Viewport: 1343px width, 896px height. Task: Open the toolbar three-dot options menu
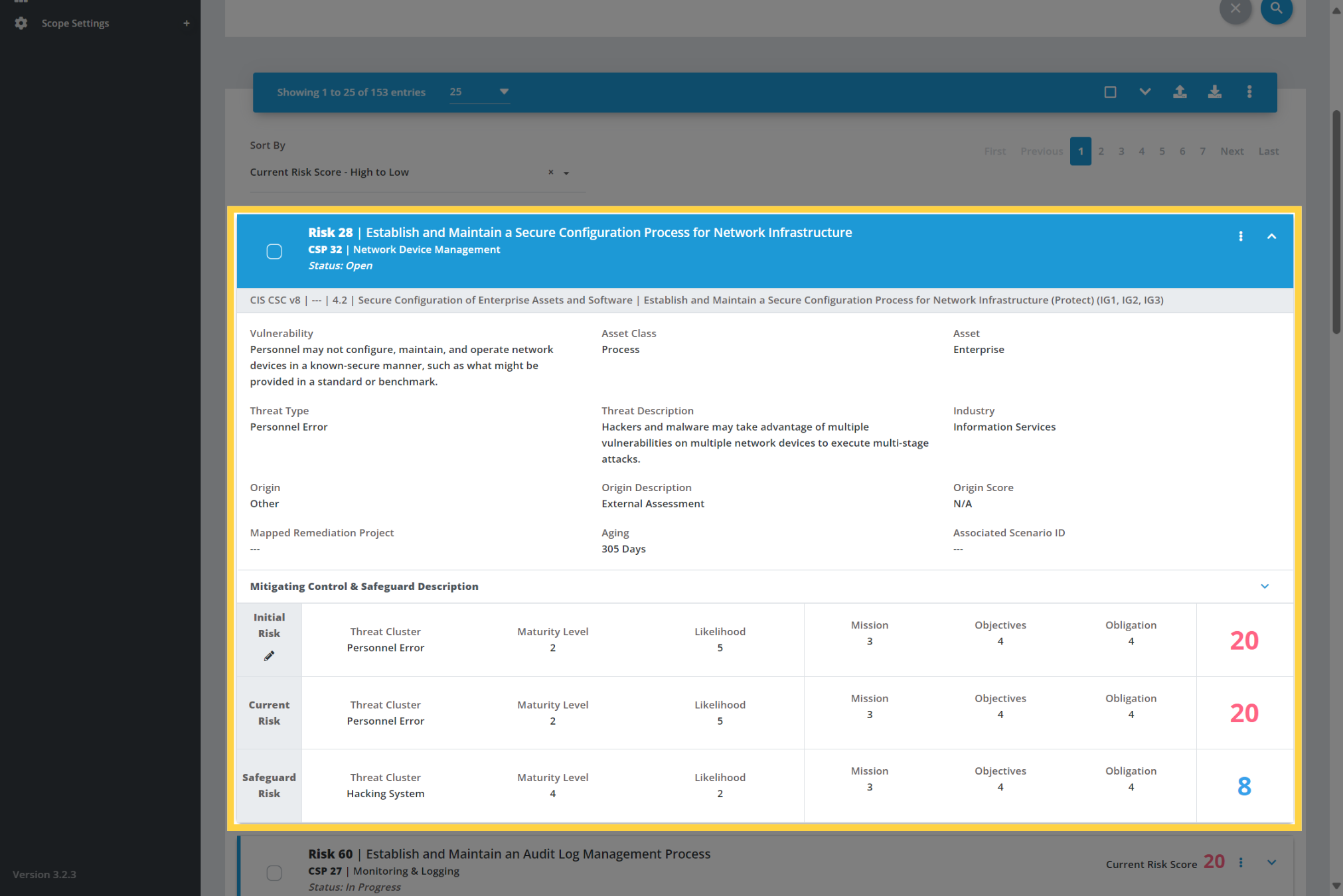(1249, 92)
